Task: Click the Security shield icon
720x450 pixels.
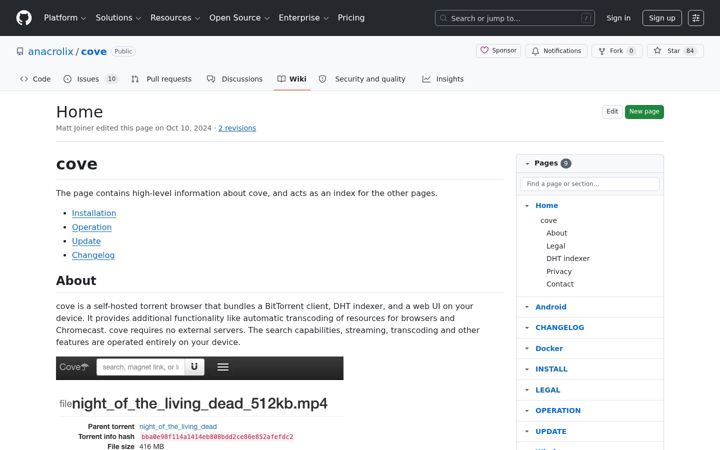Action: tap(323, 79)
